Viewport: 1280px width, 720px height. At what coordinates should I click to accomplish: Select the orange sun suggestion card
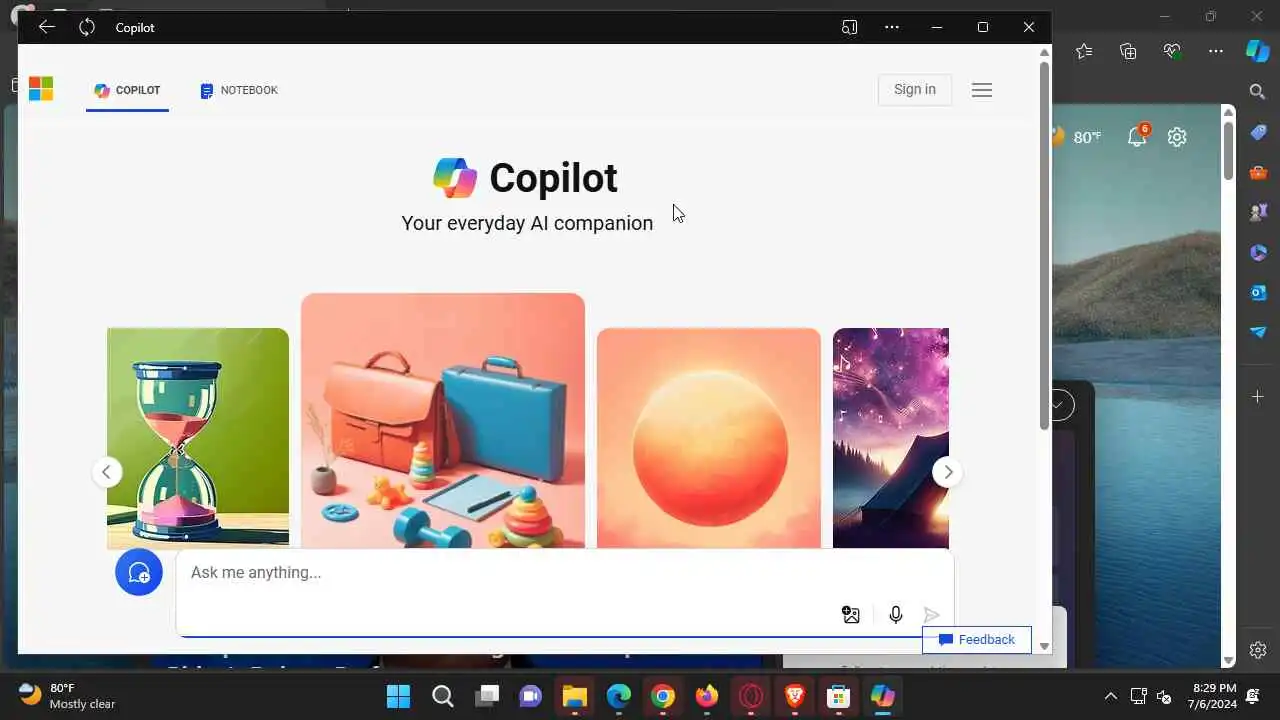tap(709, 438)
